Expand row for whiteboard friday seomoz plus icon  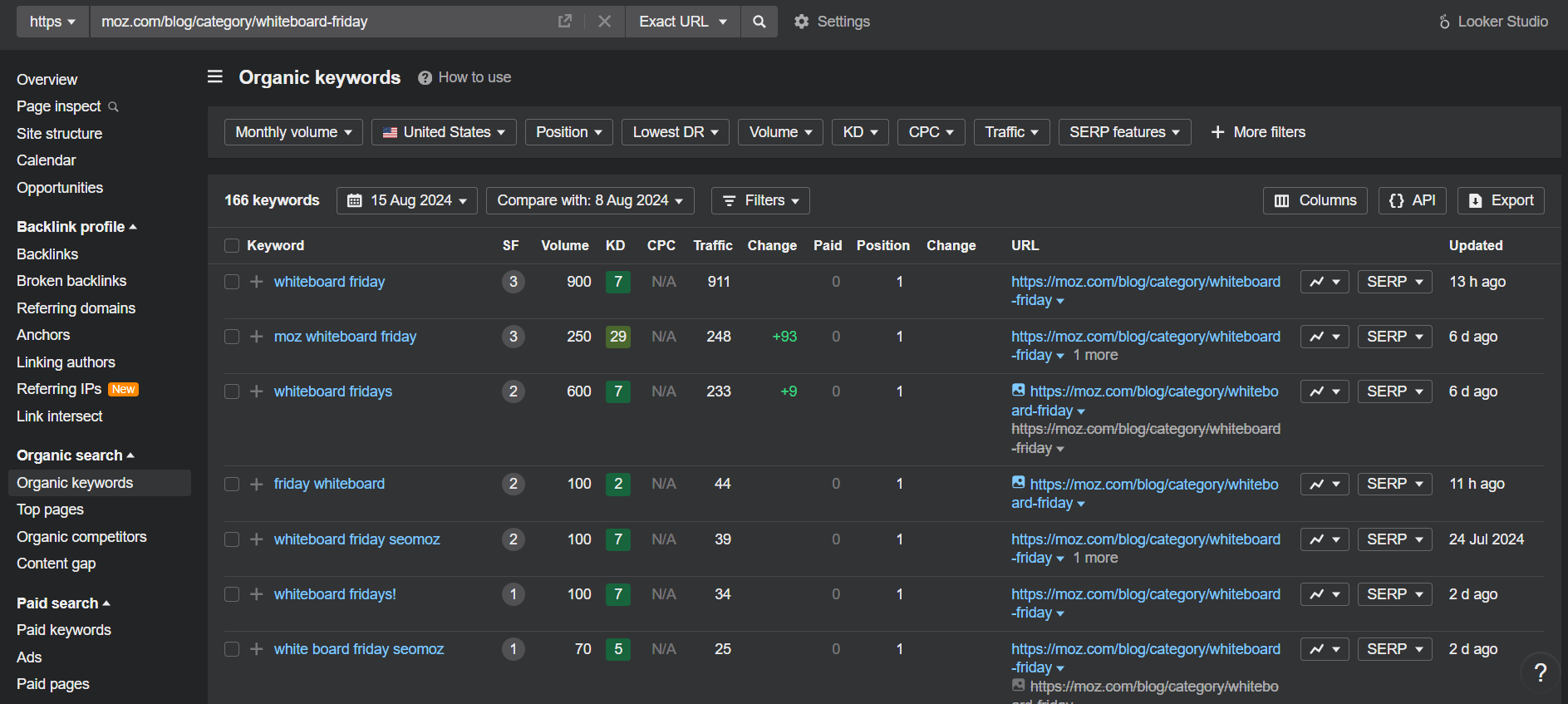click(257, 539)
